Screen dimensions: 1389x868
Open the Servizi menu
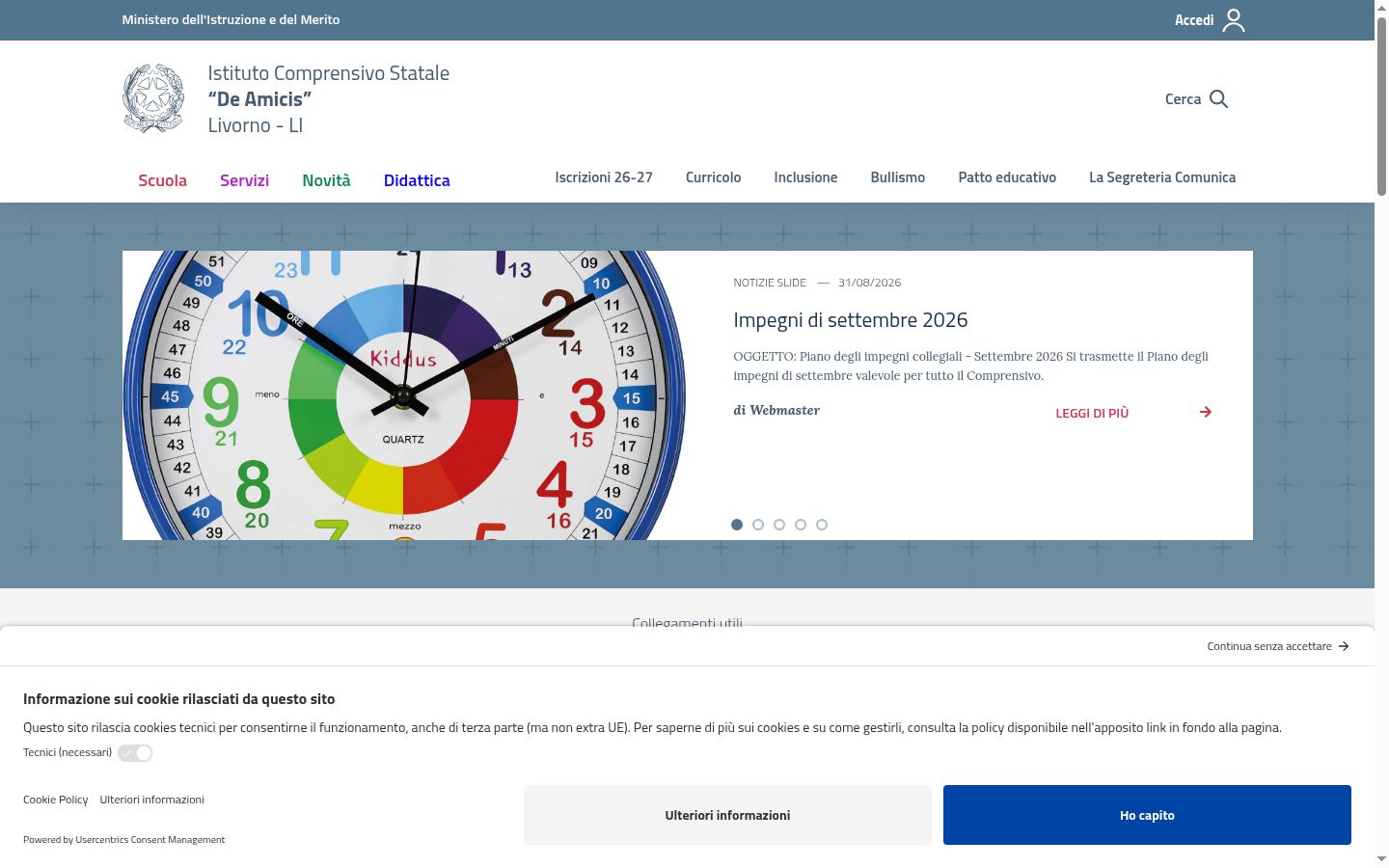pyautogui.click(x=244, y=180)
